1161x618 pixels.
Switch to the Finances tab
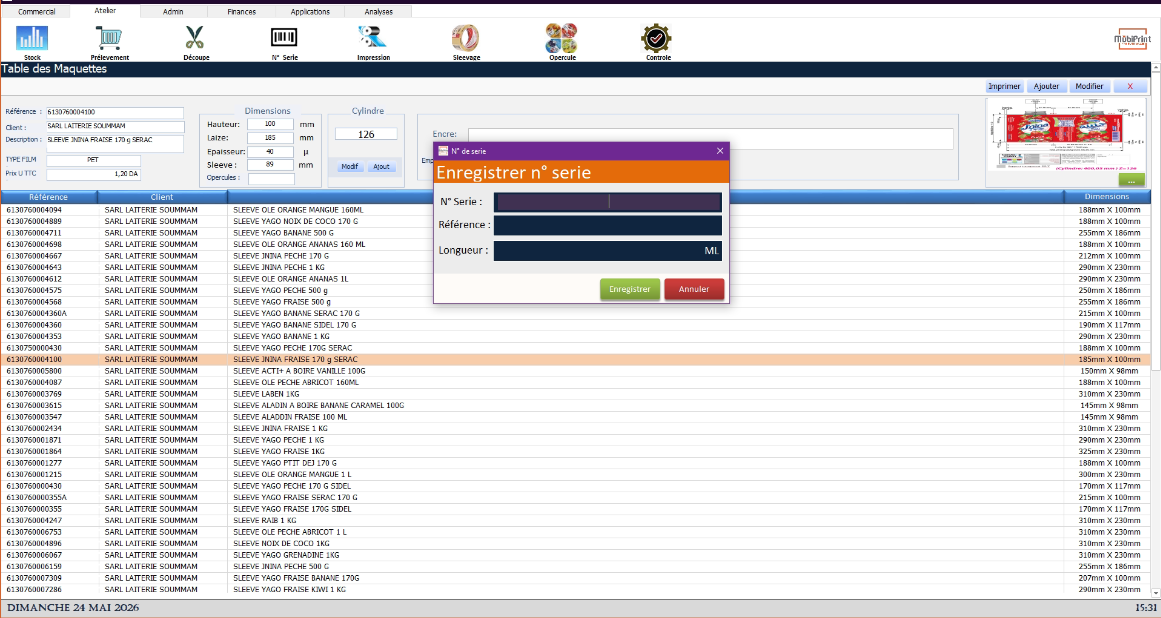click(x=241, y=12)
